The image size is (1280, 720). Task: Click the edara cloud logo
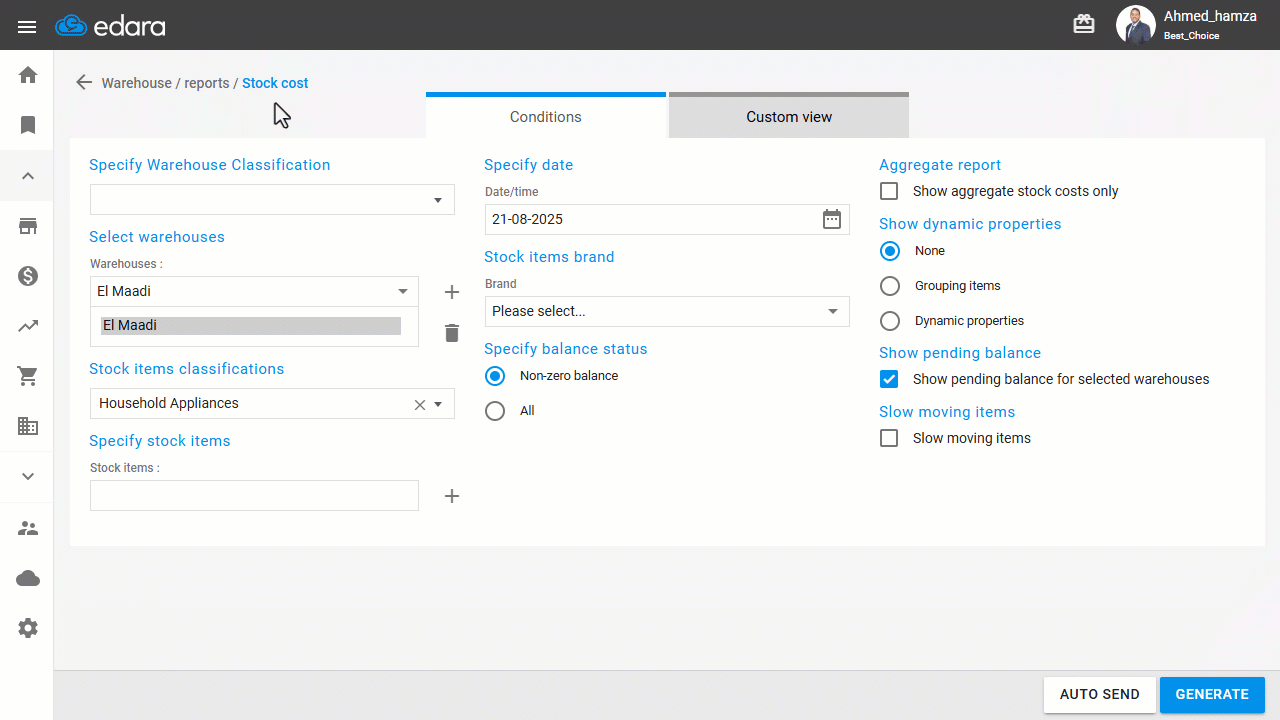click(x=110, y=26)
